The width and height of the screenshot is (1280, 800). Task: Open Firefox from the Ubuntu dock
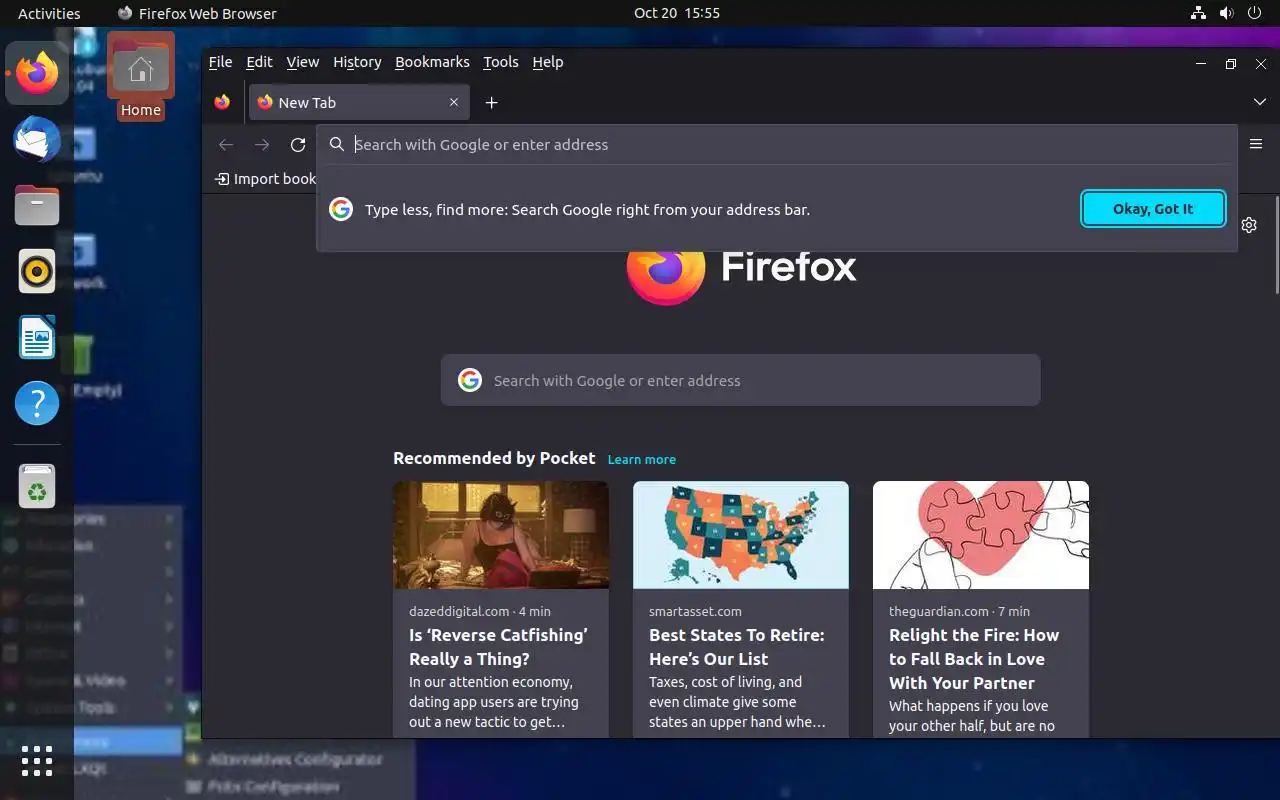point(37,73)
